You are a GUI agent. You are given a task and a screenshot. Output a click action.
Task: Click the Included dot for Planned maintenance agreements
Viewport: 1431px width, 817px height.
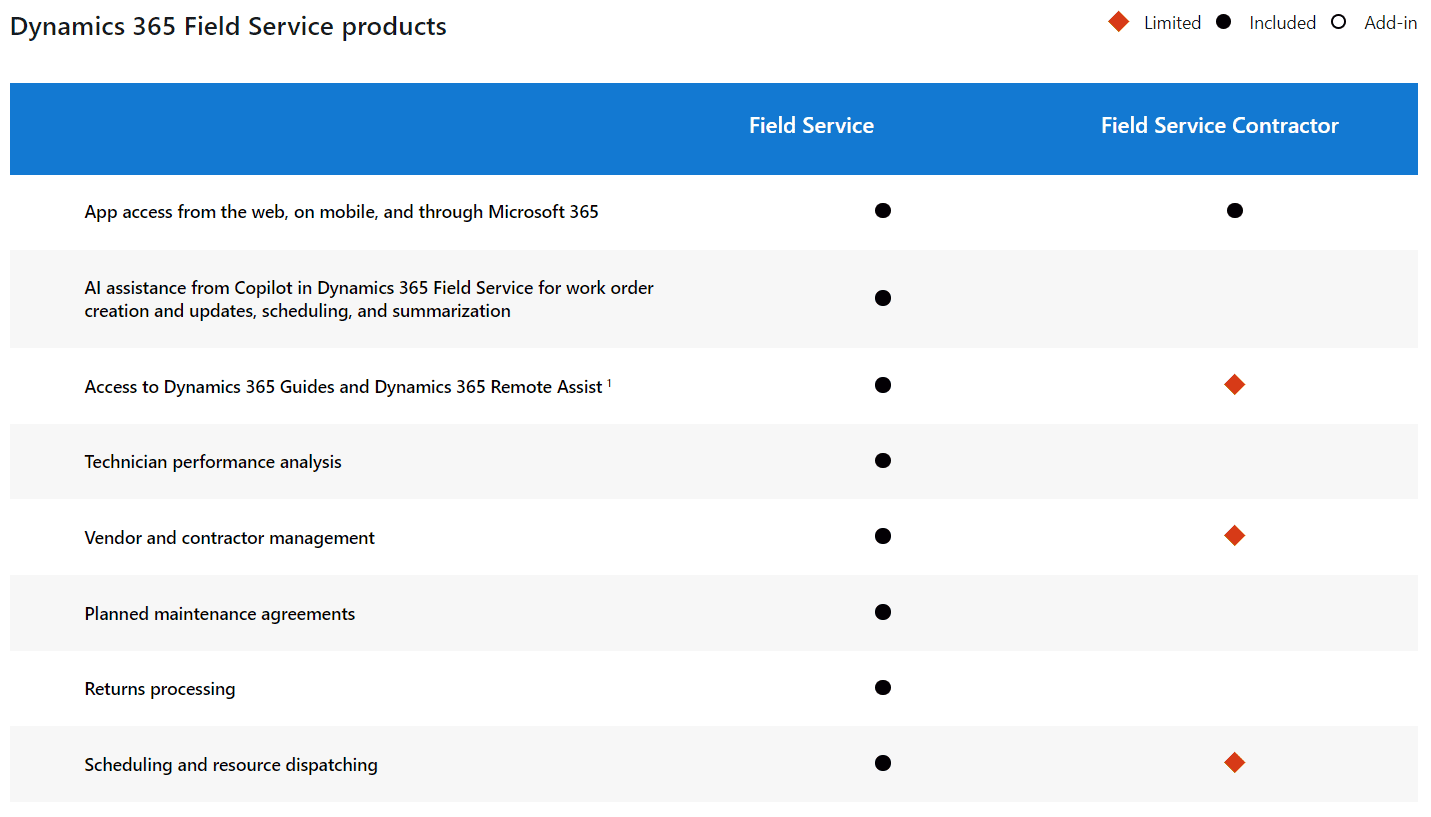point(882,612)
